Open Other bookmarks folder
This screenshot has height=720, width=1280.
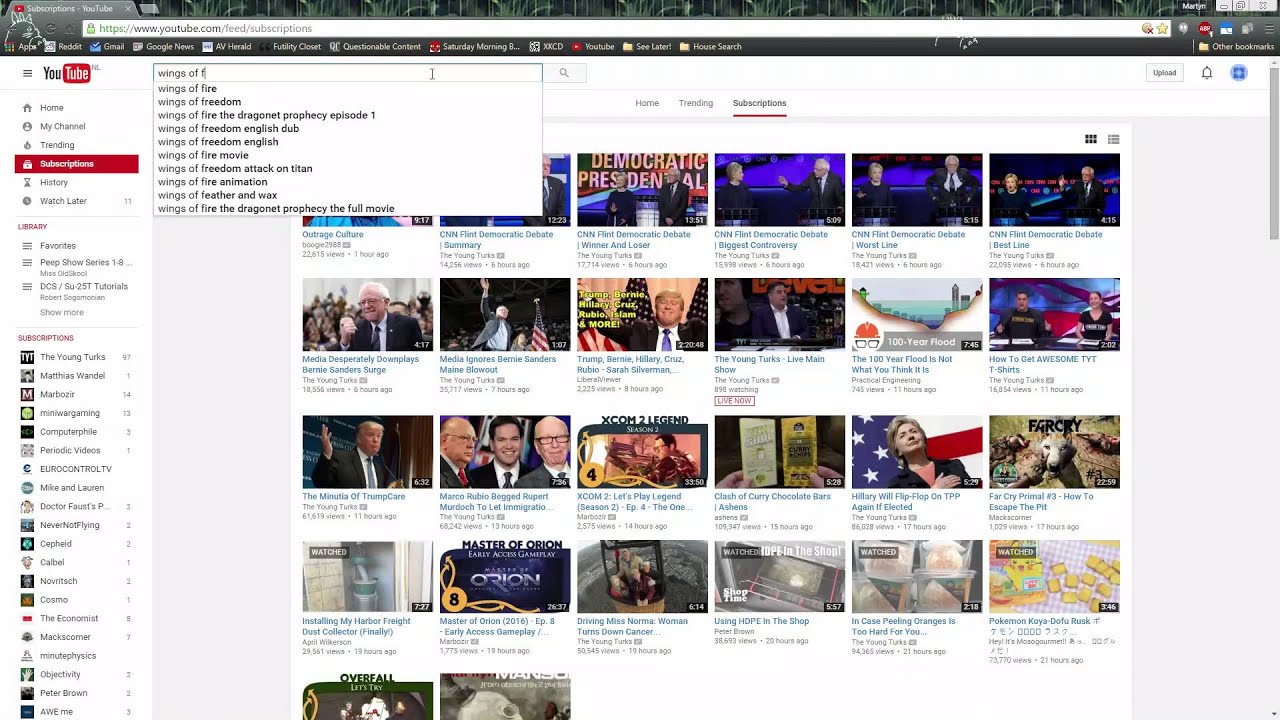[x=1235, y=46]
